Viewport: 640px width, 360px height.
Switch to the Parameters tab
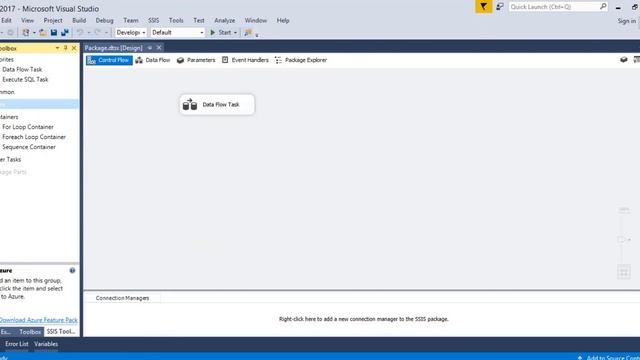click(x=196, y=60)
